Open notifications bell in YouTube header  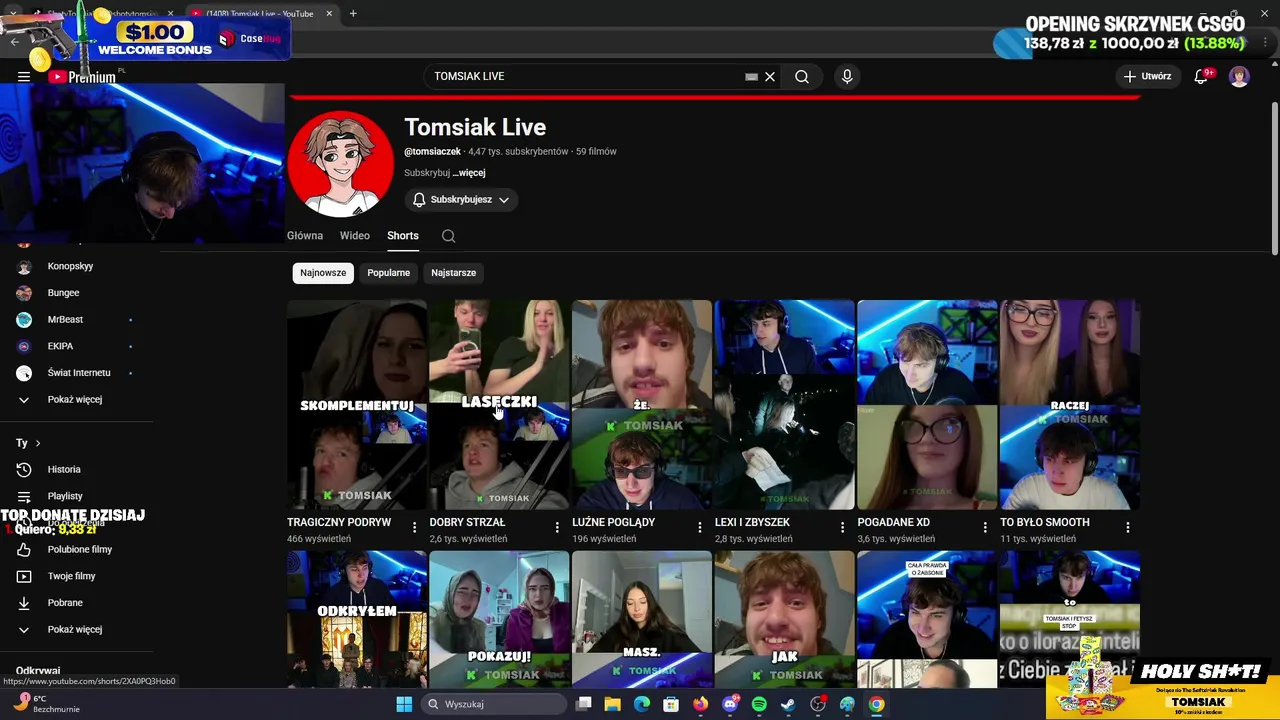pyautogui.click(x=1202, y=77)
